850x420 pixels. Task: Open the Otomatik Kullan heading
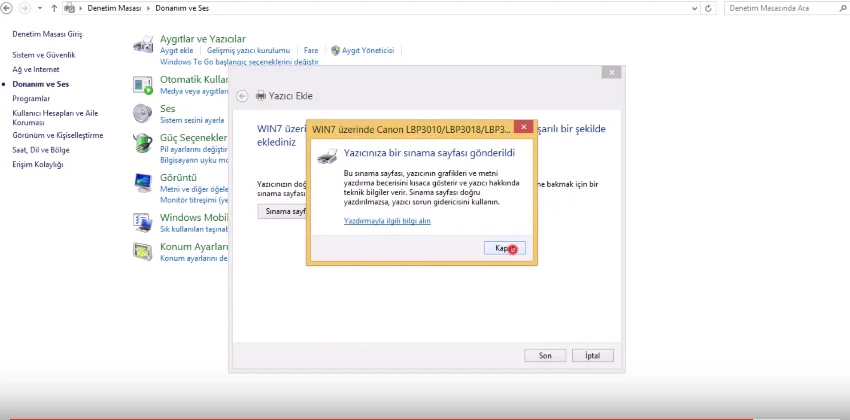[x=194, y=79]
